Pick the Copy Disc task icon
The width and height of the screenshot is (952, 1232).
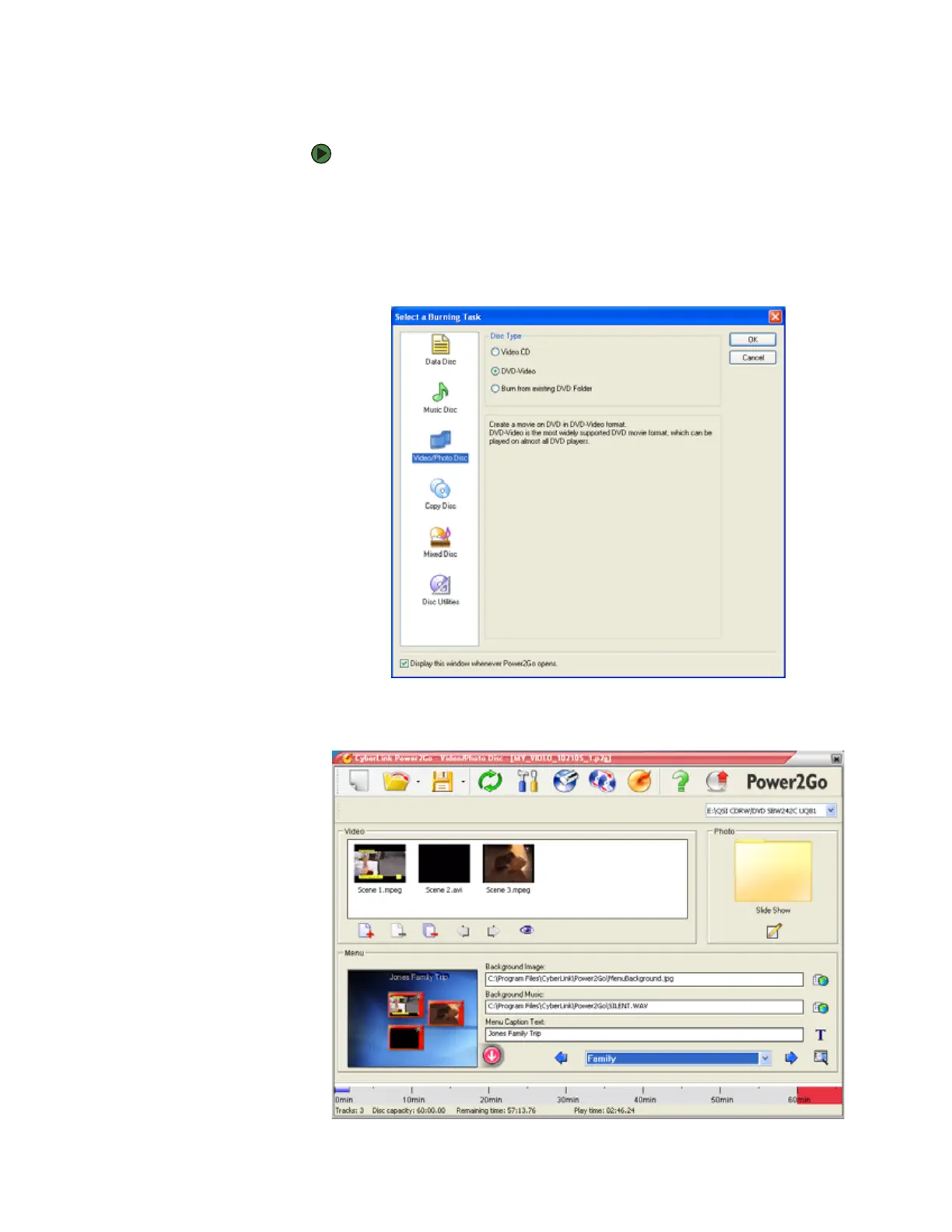click(x=440, y=494)
